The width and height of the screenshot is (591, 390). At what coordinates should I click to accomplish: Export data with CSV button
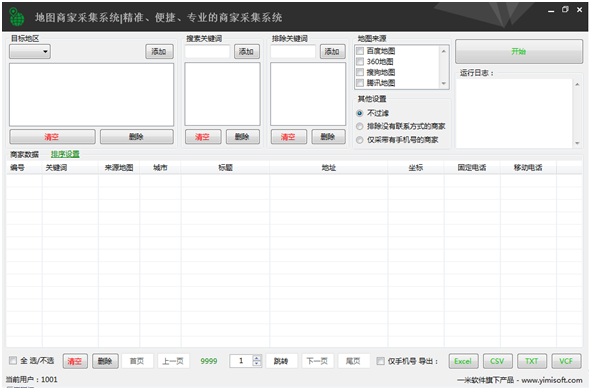point(498,361)
